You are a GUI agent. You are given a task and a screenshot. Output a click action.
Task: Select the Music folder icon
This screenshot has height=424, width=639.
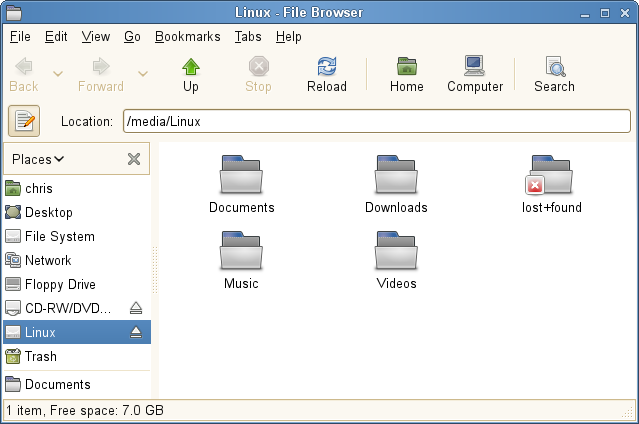pyautogui.click(x=241, y=251)
